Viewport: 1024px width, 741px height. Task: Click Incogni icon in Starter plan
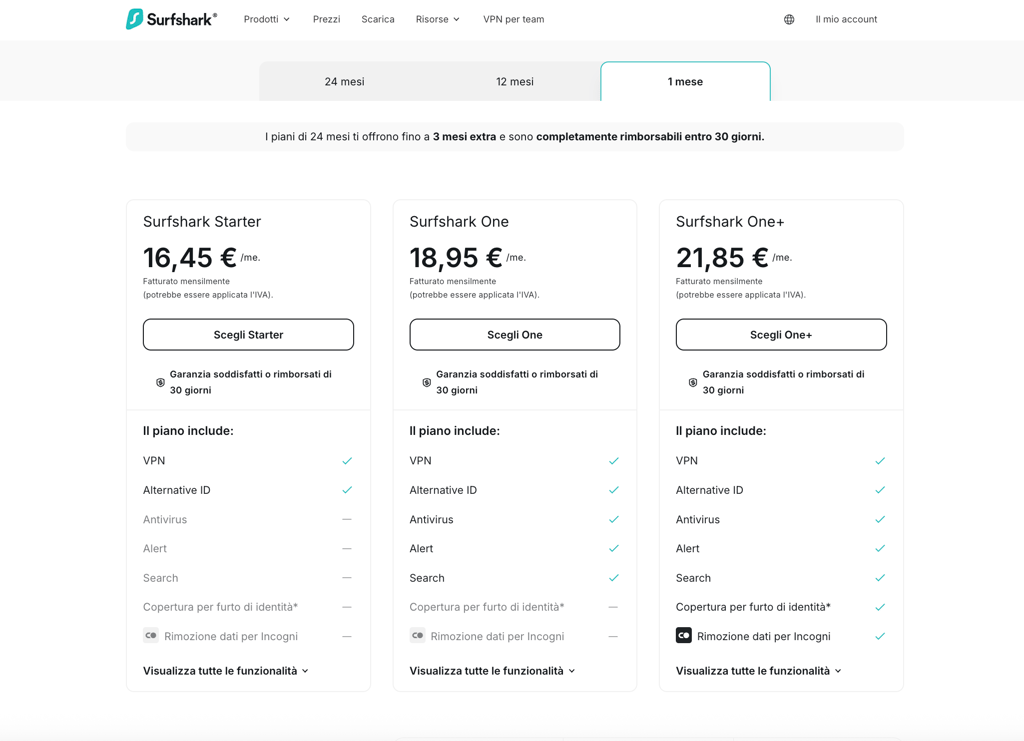point(151,635)
